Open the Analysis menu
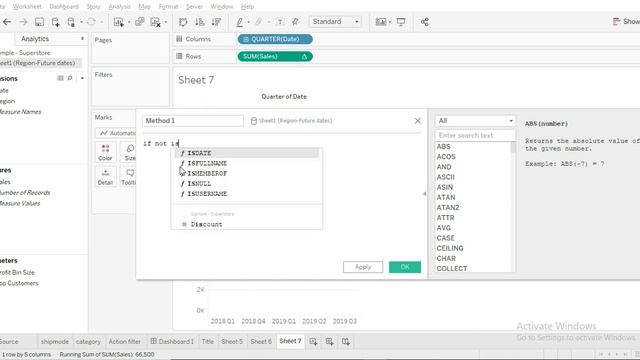 pyautogui.click(x=120, y=7)
